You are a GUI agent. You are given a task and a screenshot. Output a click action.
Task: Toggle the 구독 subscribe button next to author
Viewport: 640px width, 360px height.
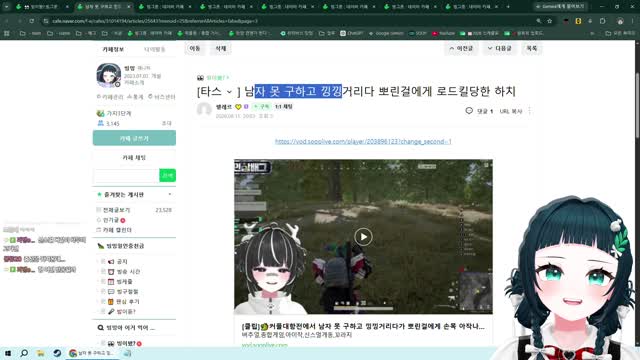point(261,107)
